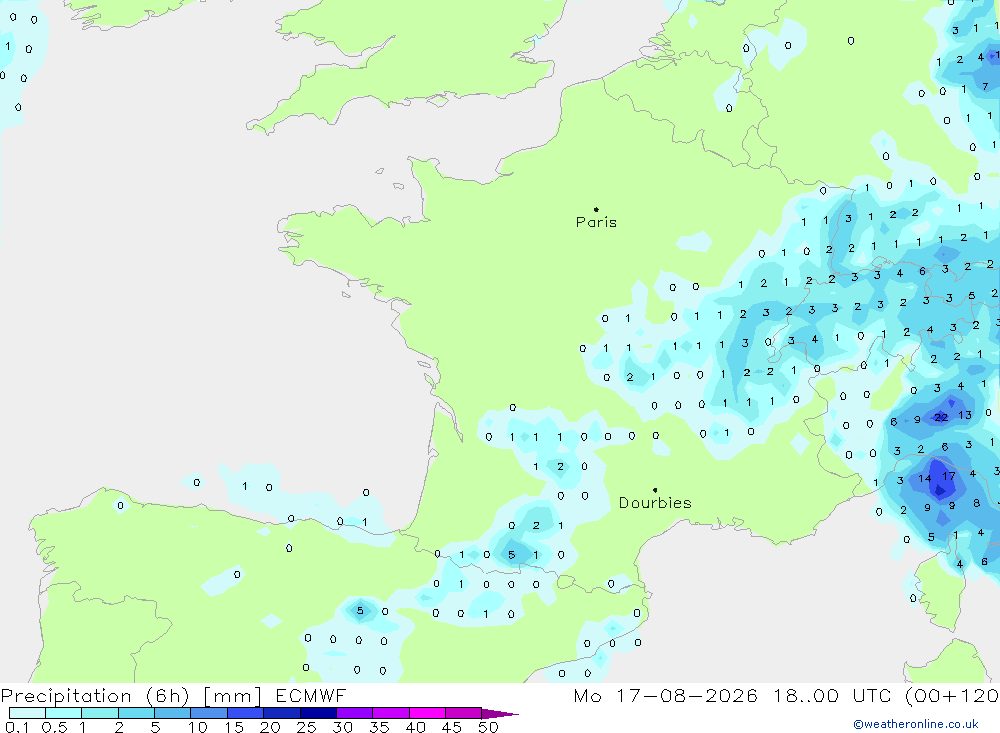
Task: Click the legend label '45'
Action: click(452, 727)
